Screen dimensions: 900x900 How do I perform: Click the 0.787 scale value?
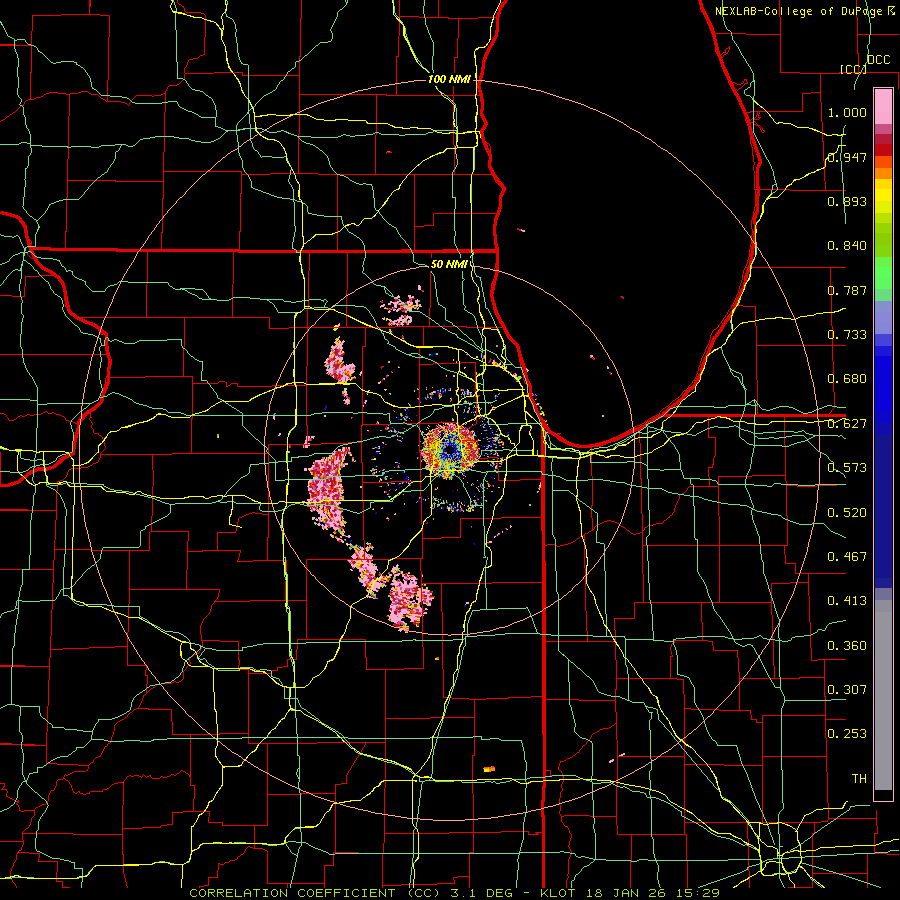(847, 290)
